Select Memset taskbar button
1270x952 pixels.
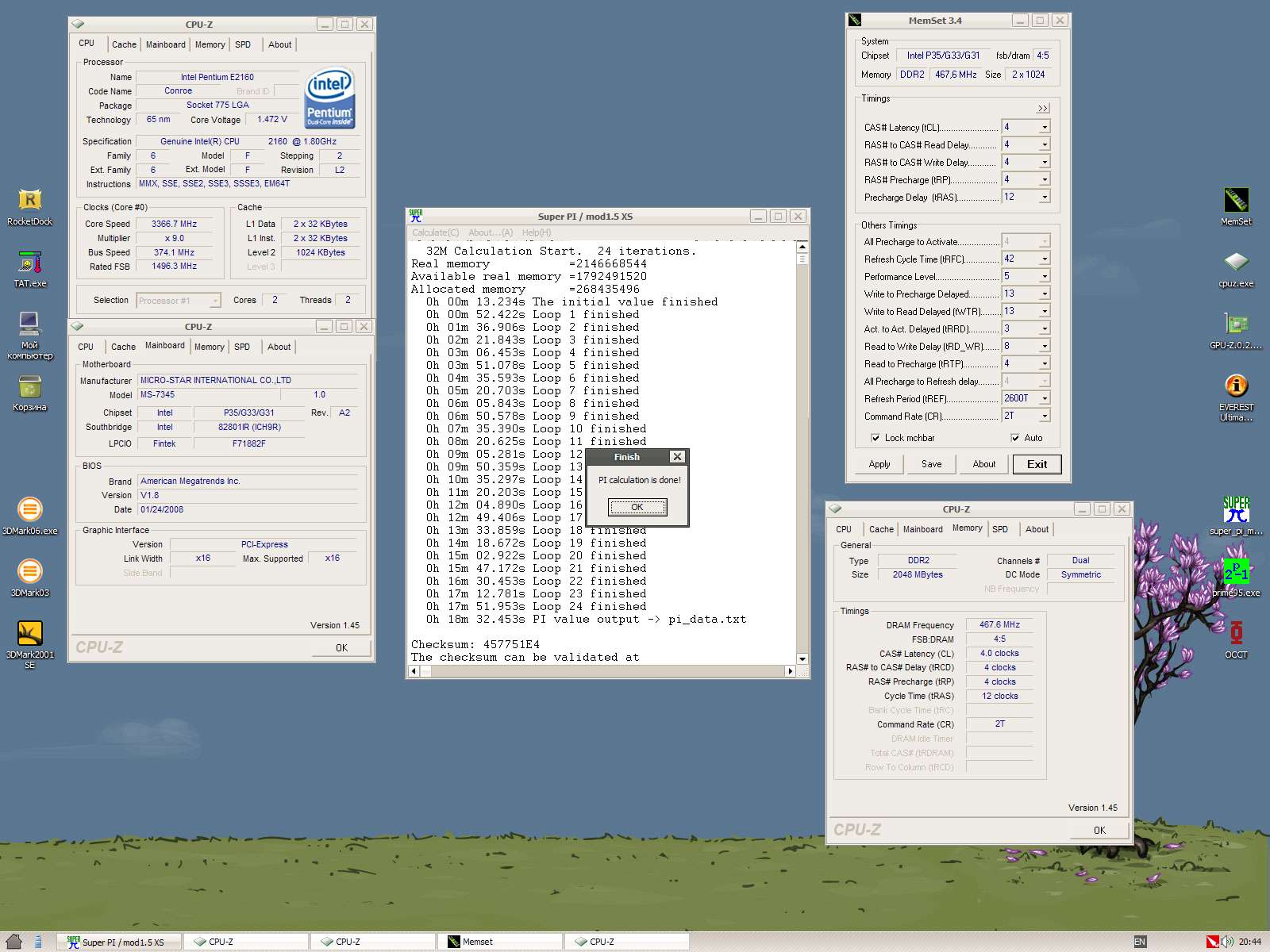[x=499, y=942]
